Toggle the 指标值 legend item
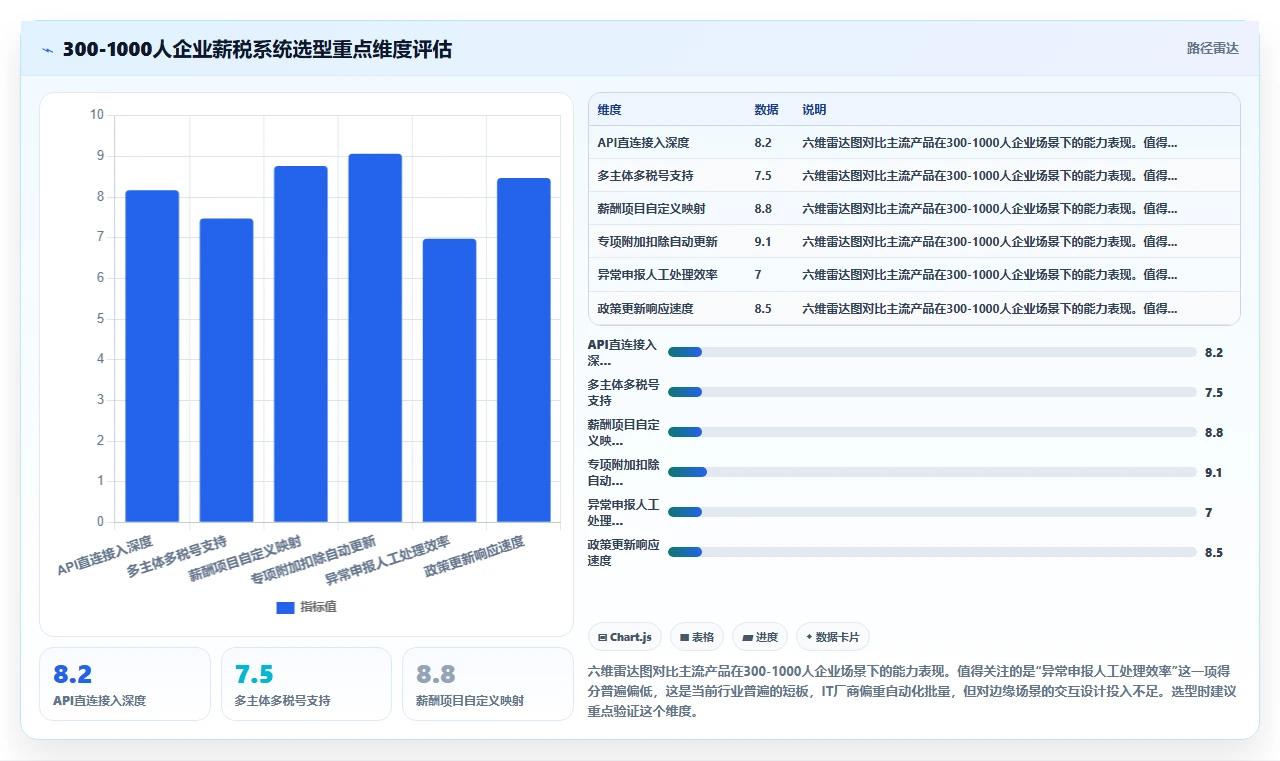The height and width of the screenshot is (761, 1280). tap(306, 607)
